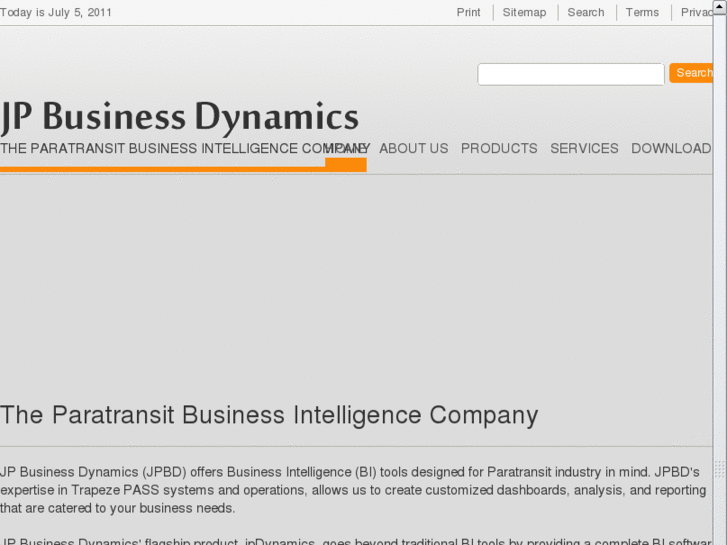Open the Privacy link
The height and width of the screenshot is (545, 727).
[x=696, y=13]
